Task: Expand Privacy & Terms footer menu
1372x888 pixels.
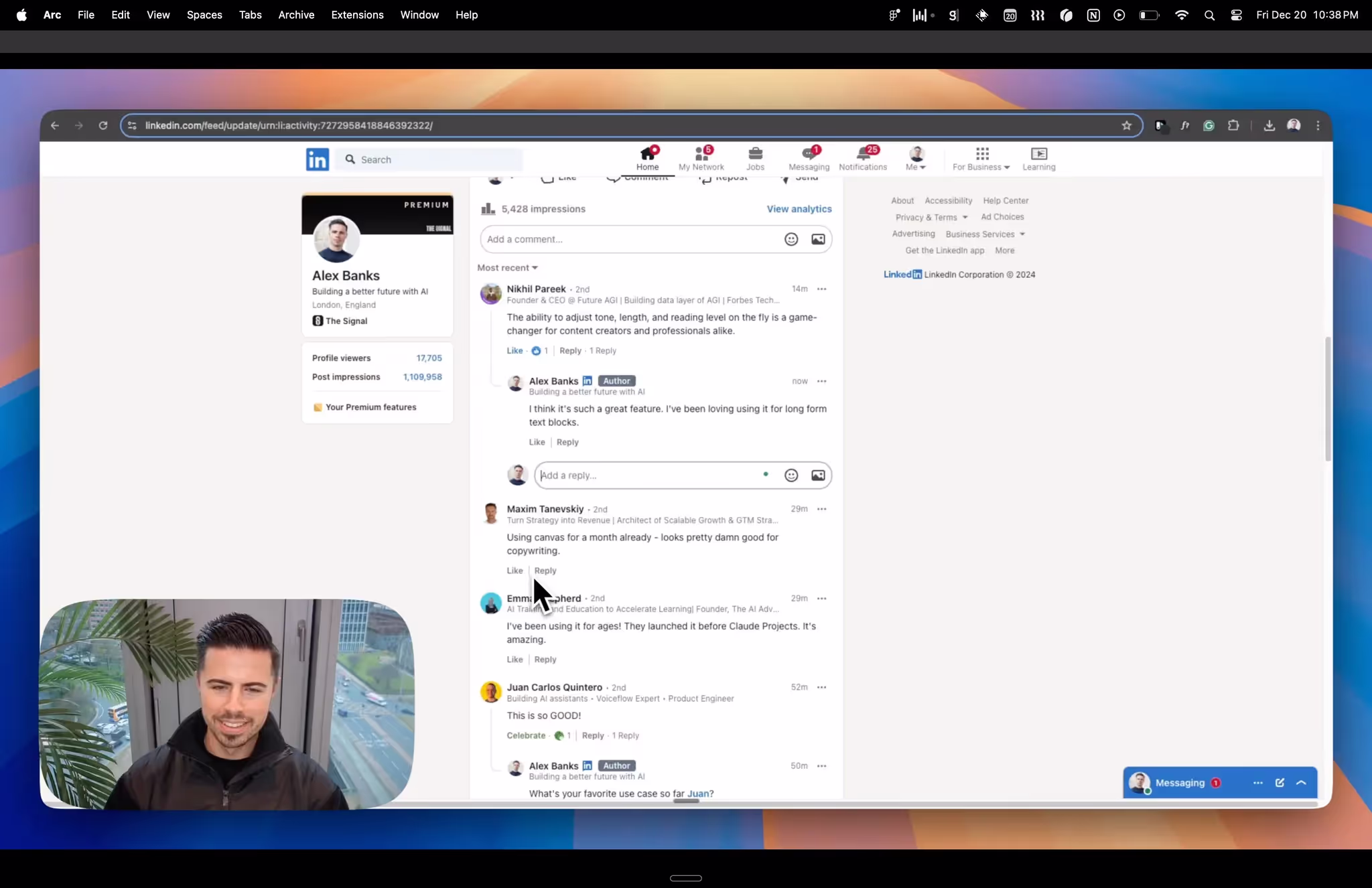Action: pos(932,217)
